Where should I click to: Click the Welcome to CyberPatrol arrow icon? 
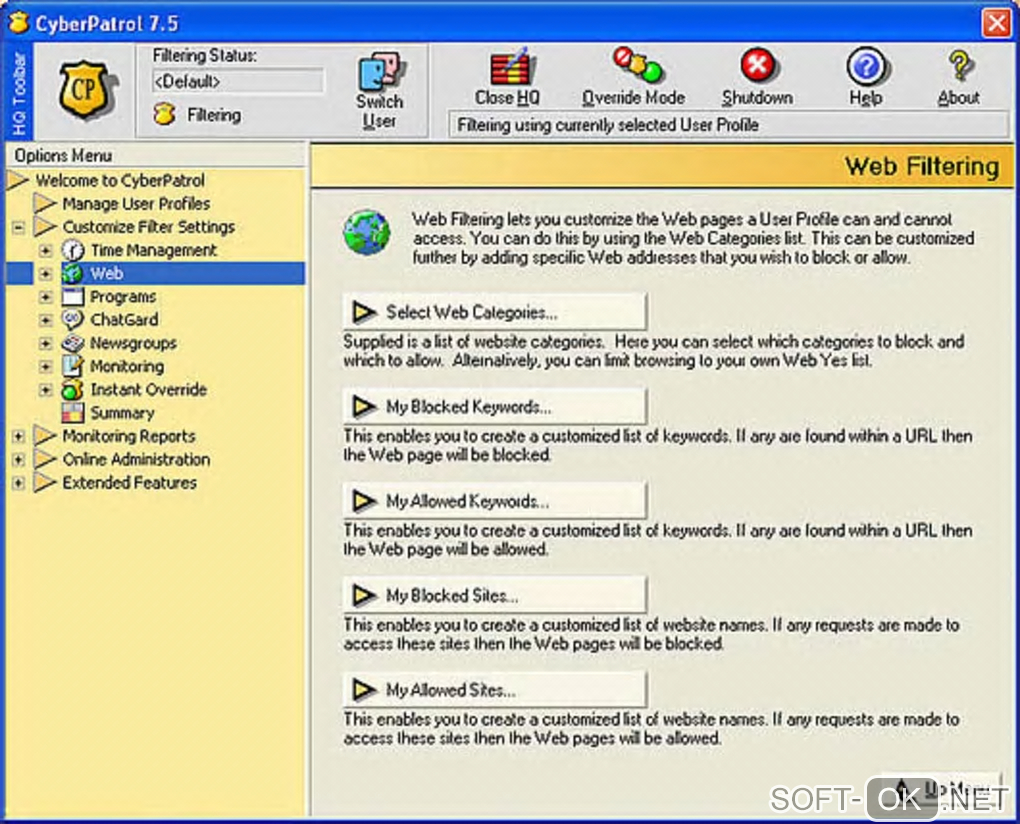(18, 180)
